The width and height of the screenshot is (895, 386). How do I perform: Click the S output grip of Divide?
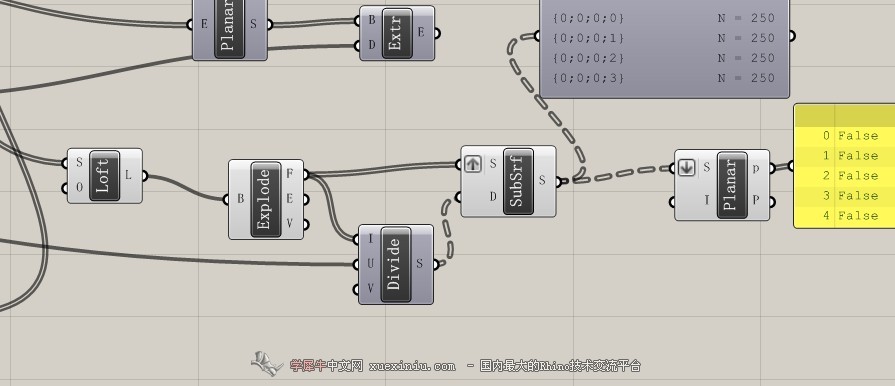click(x=437, y=264)
